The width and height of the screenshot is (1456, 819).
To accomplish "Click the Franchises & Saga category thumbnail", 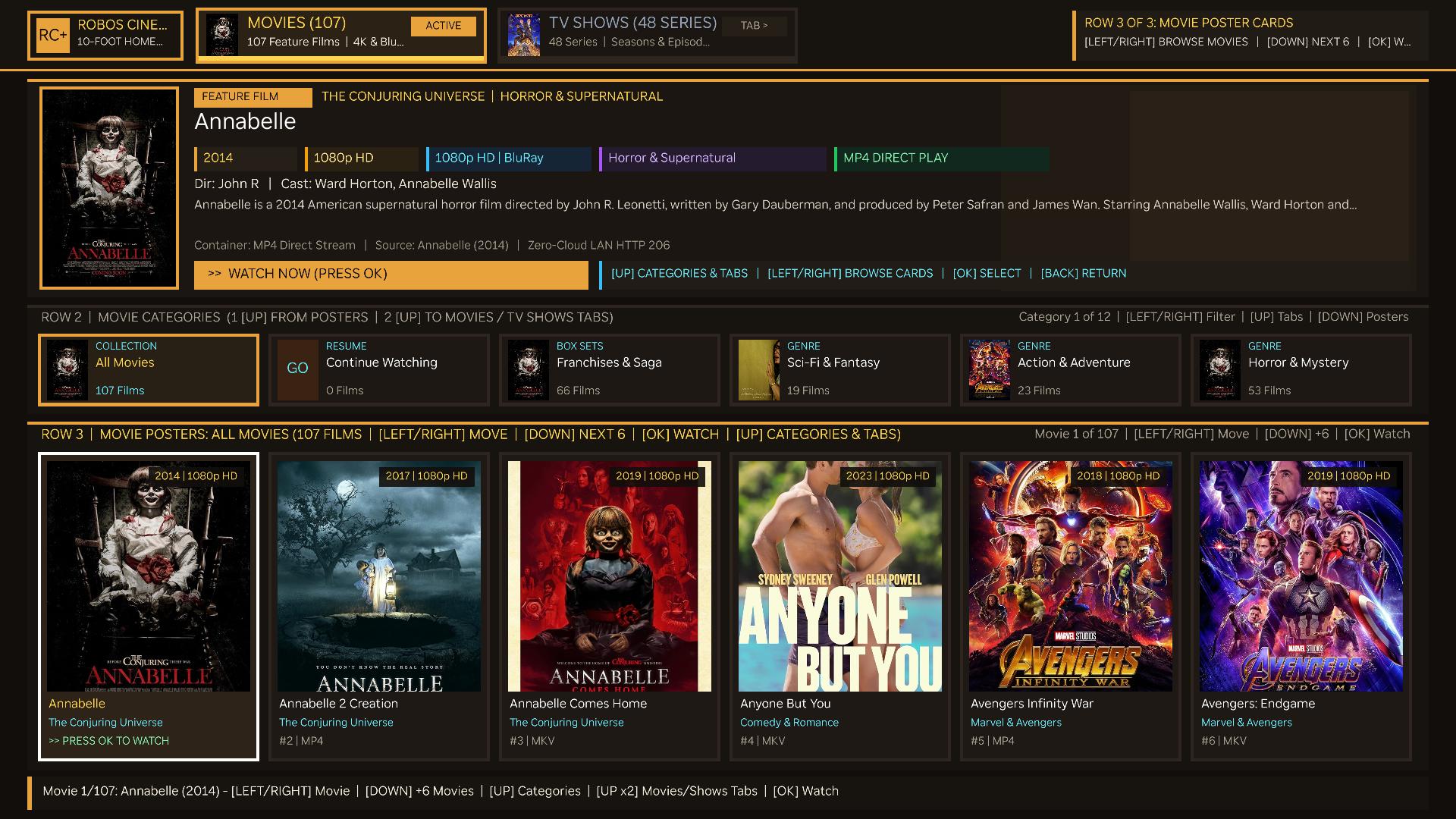I will click(529, 369).
